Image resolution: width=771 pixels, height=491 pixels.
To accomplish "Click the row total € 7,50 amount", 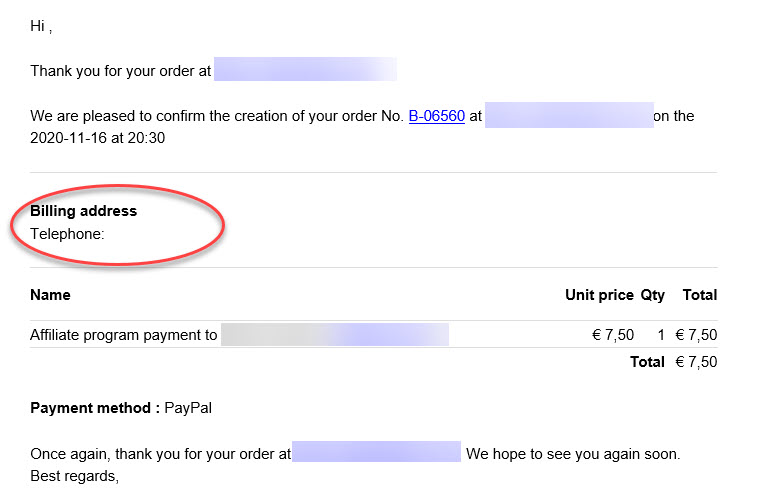I will tap(696, 335).
